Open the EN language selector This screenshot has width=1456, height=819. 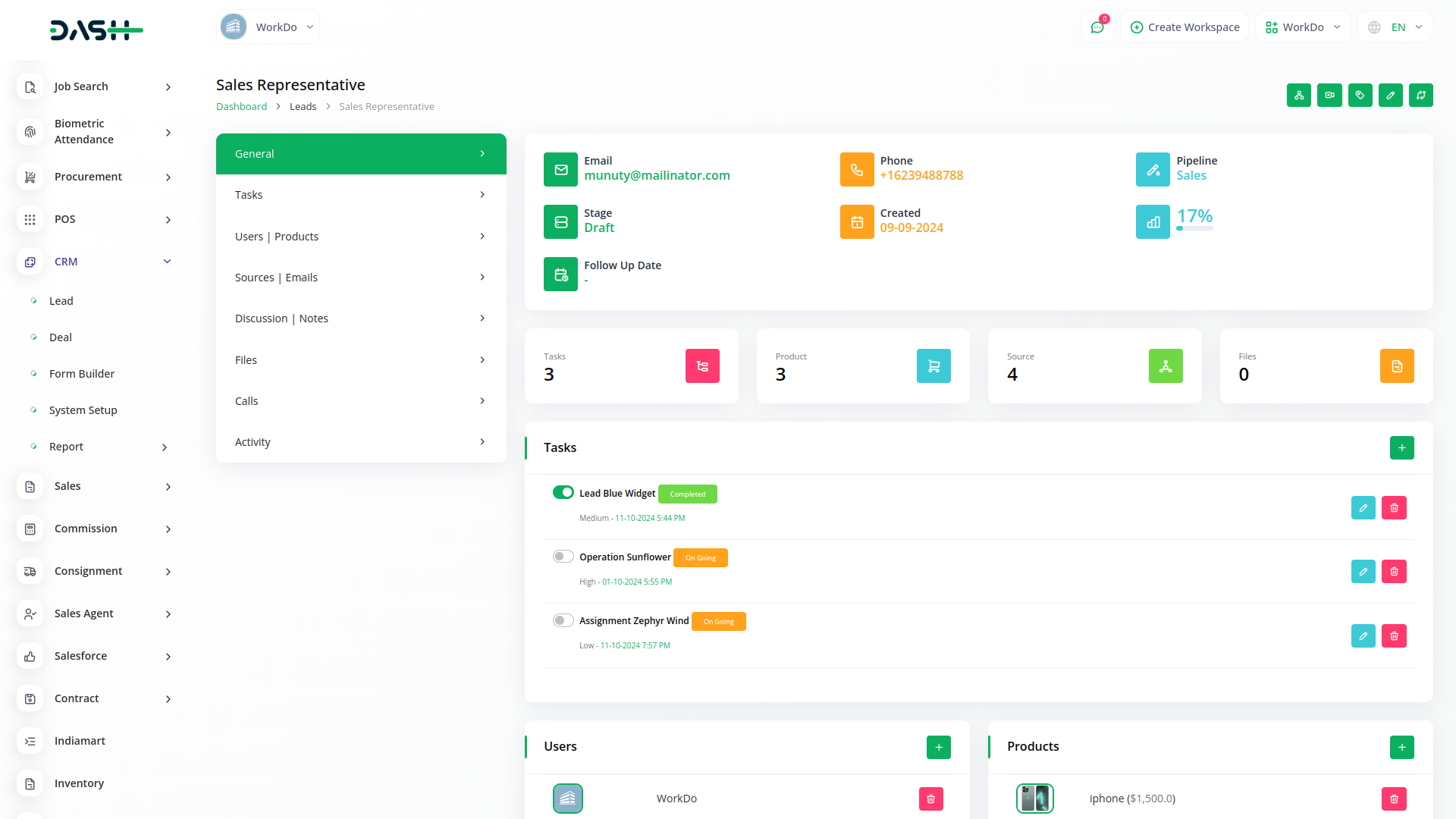[x=1395, y=27]
